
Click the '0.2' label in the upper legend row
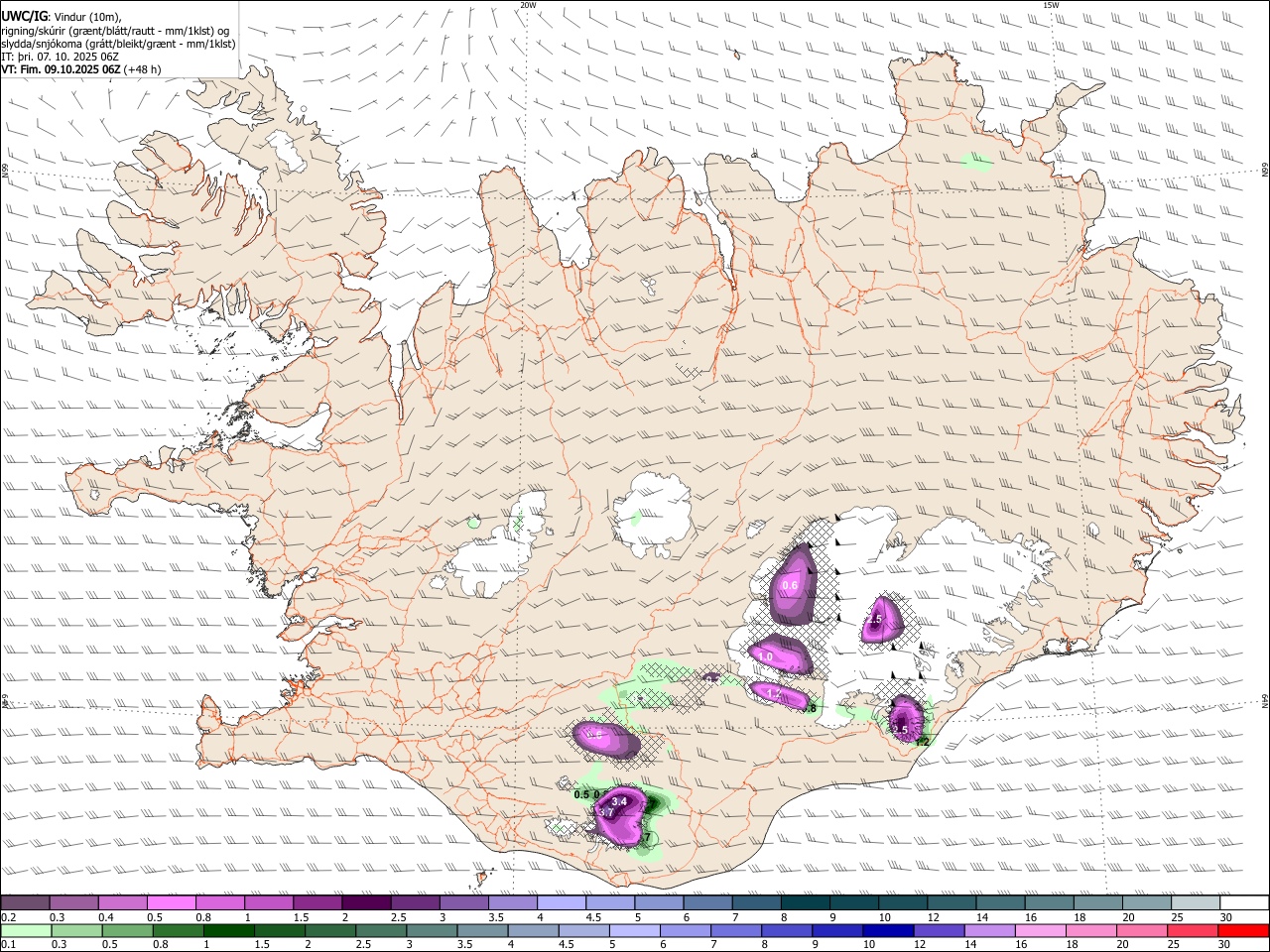(8, 916)
